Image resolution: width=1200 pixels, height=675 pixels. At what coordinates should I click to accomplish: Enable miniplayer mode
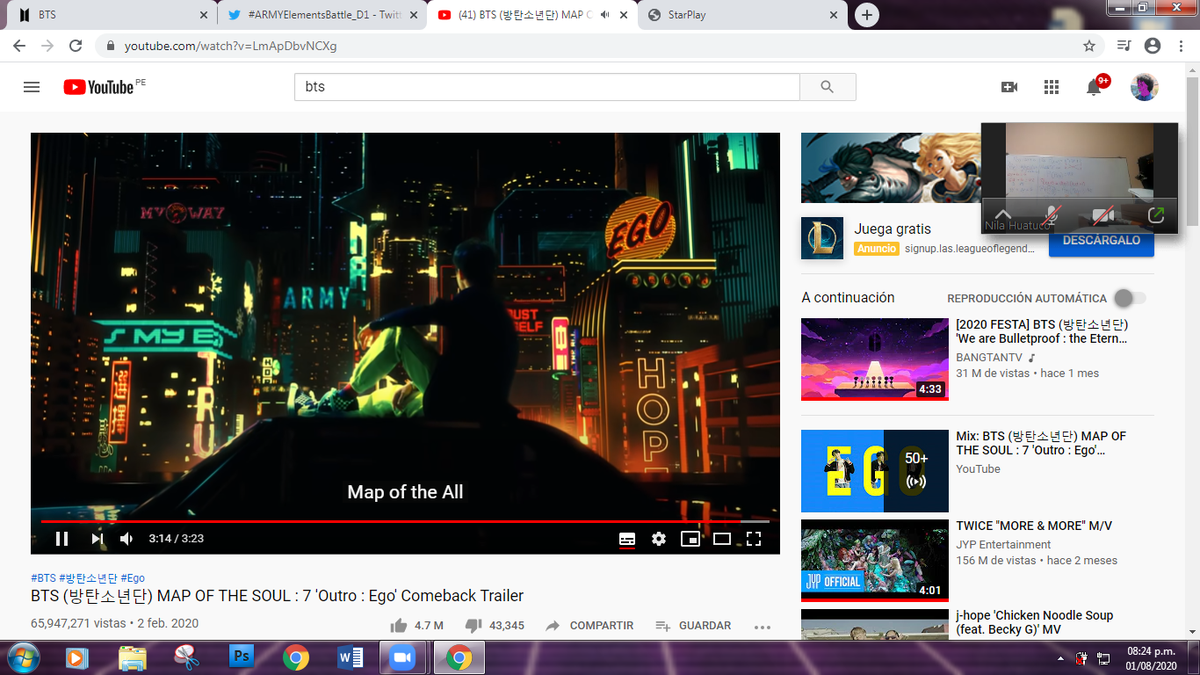click(x=690, y=538)
